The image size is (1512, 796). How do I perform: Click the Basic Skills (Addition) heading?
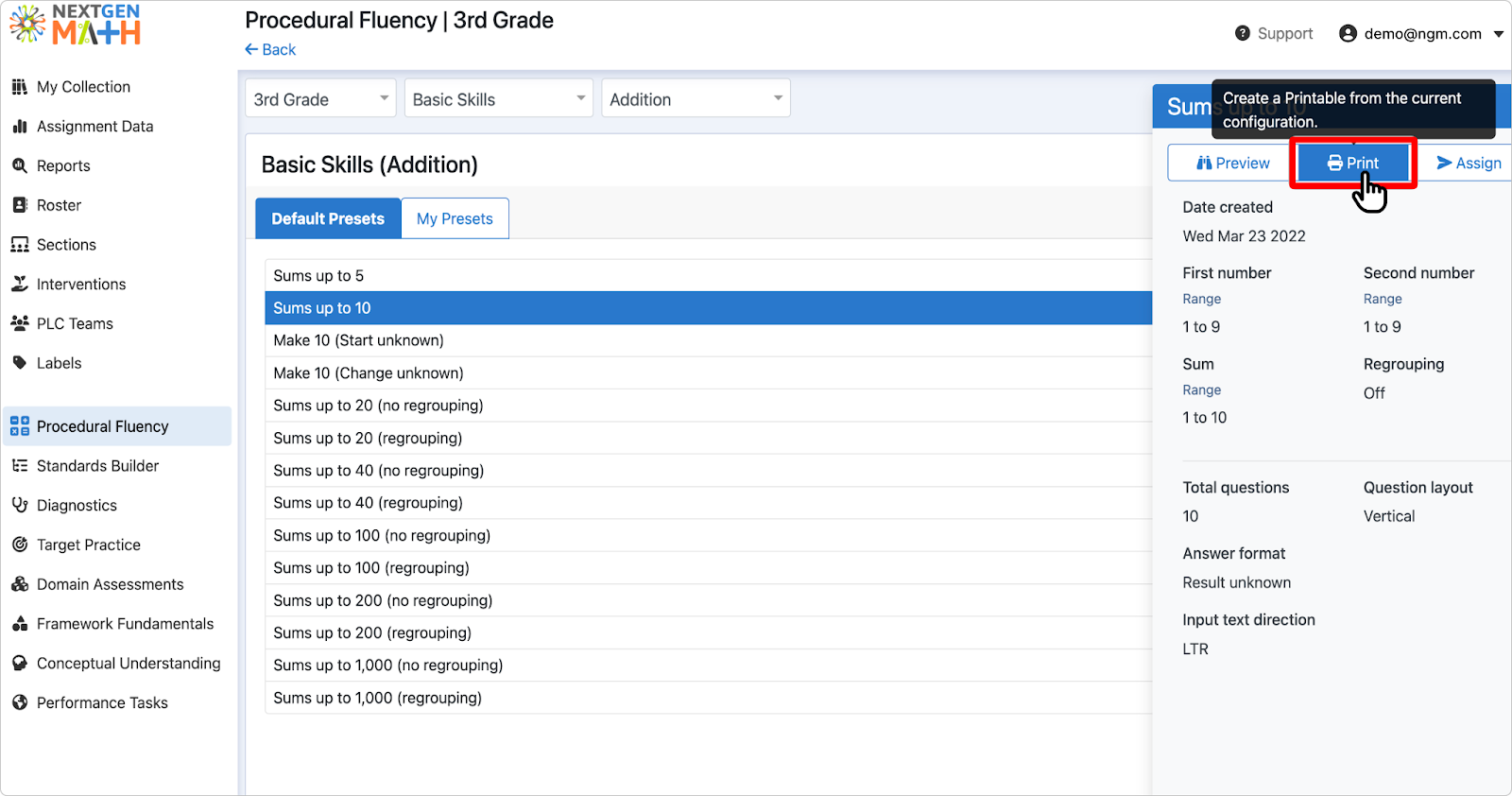pos(369,164)
